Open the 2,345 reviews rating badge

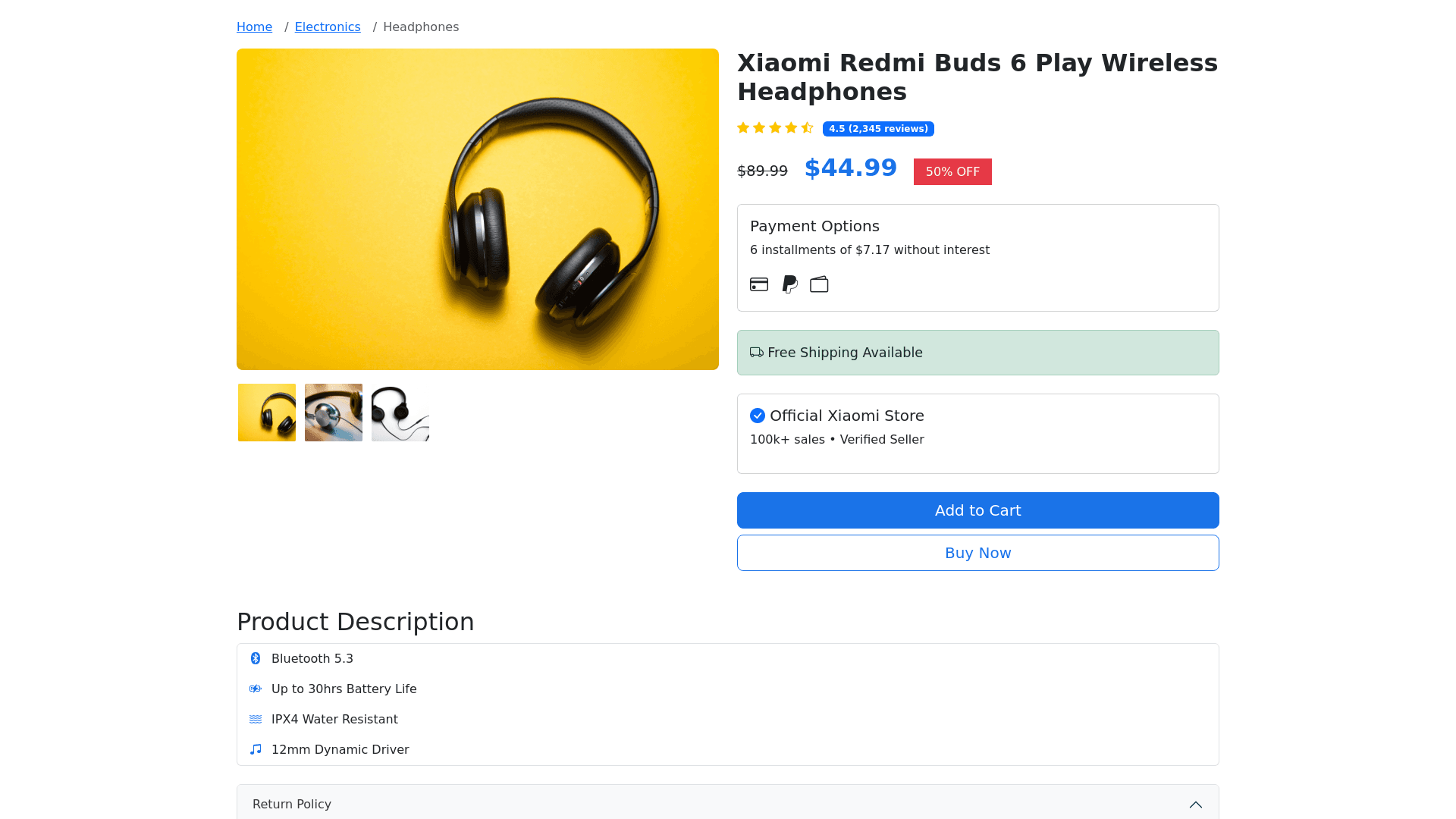click(878, 129)
